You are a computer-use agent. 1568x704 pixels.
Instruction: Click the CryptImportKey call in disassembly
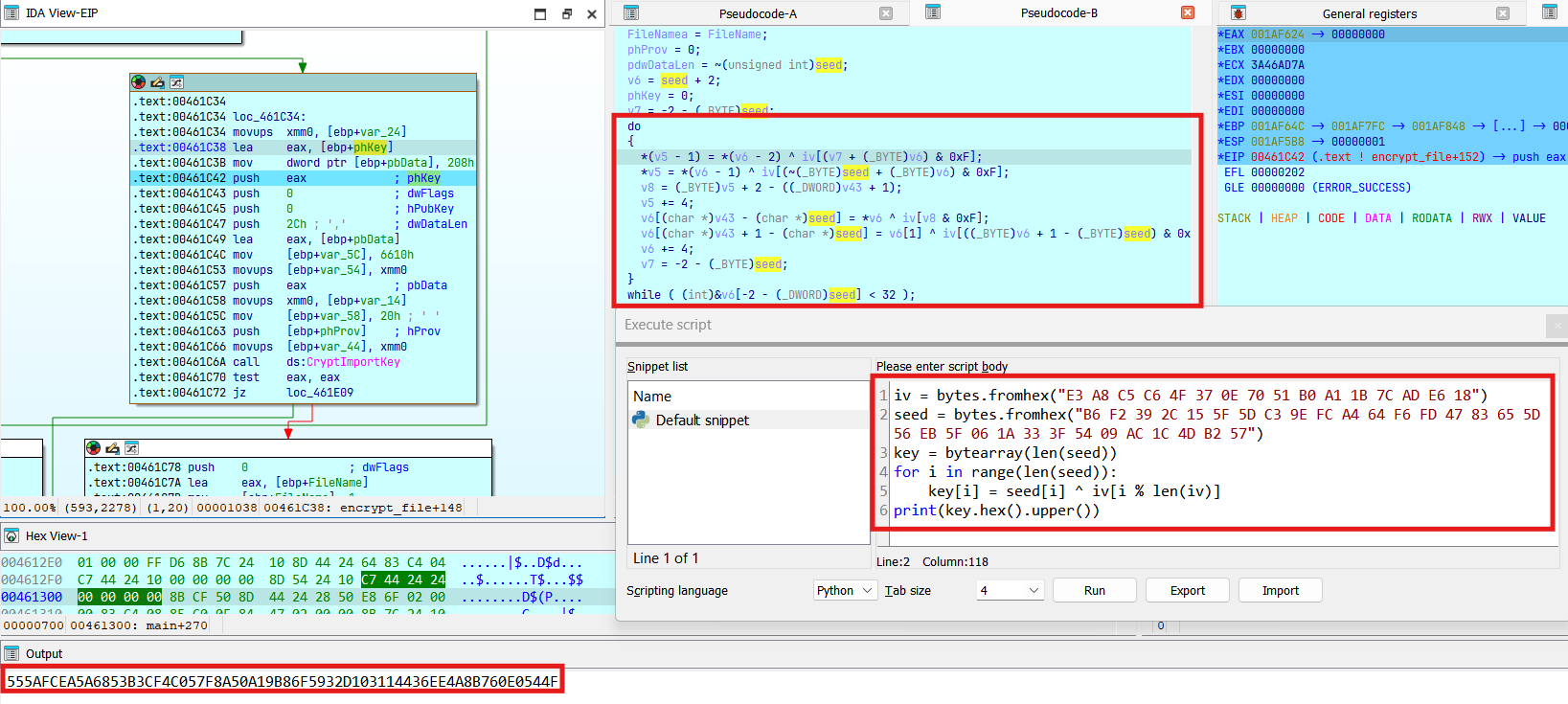[x=352, y=362]
